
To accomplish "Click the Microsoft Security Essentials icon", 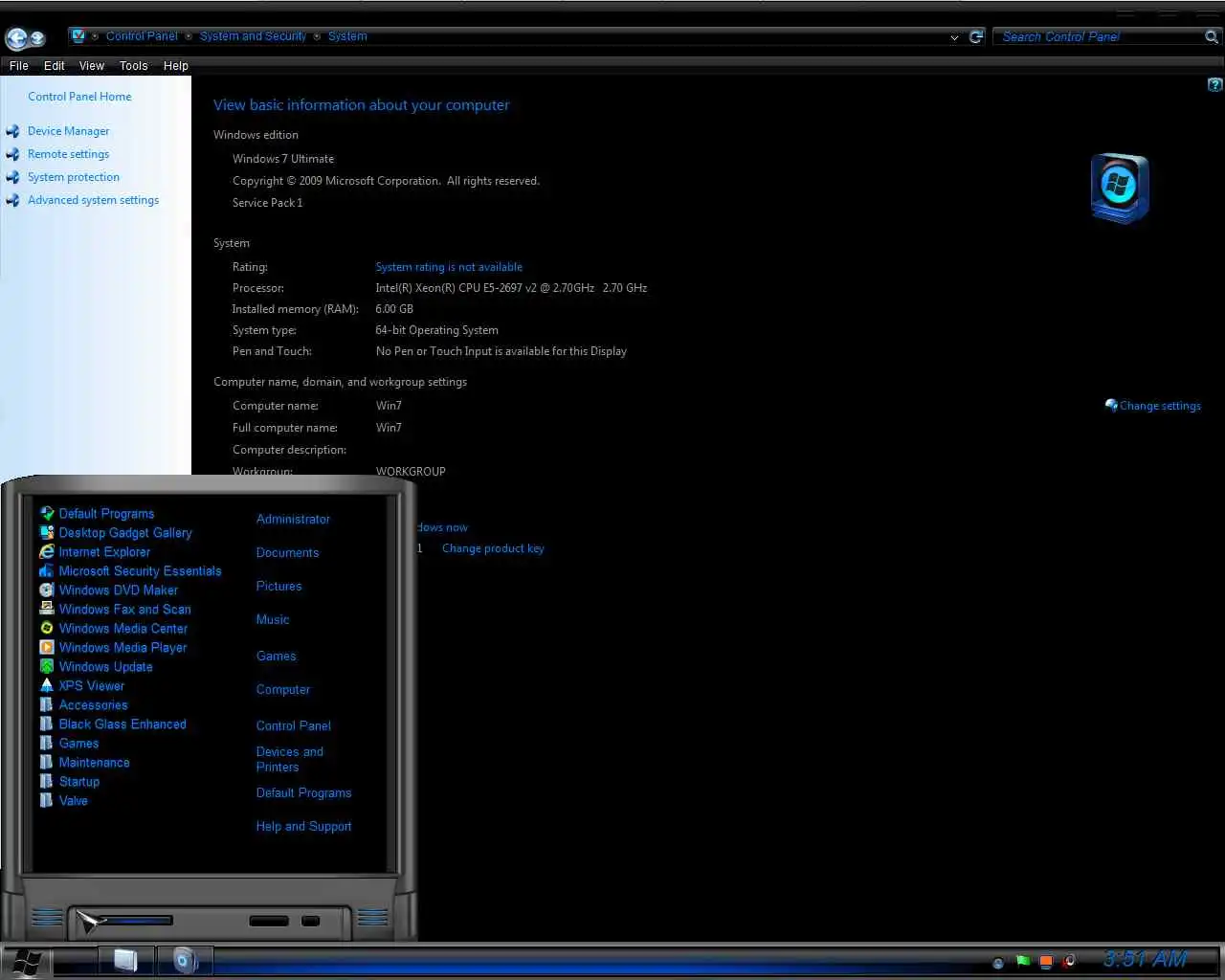I will click(47, 571).
